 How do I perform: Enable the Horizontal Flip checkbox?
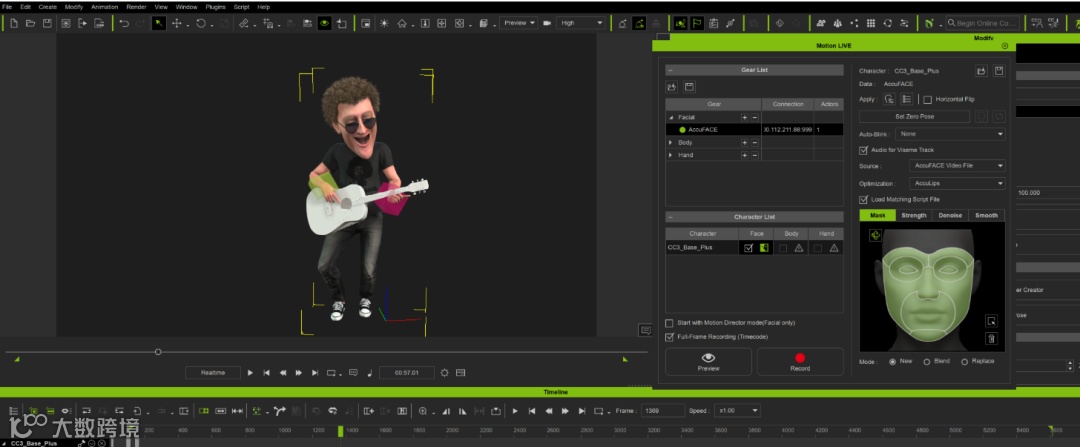pyautogui.click(x=928, y=100)
